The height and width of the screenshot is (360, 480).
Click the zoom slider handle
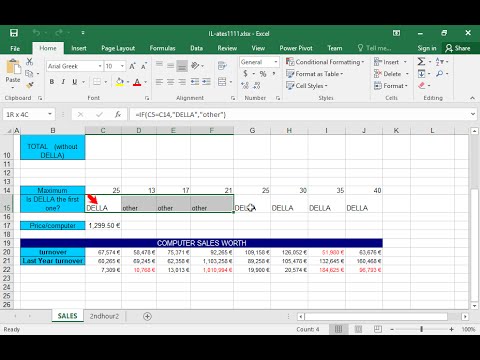(x=422, y=329)
